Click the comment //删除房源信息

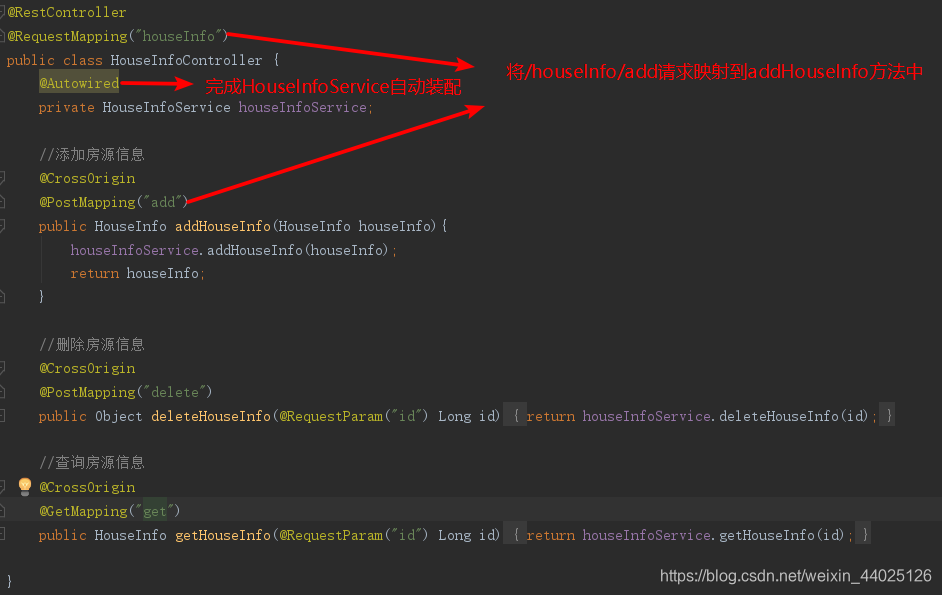click(92, 344)
